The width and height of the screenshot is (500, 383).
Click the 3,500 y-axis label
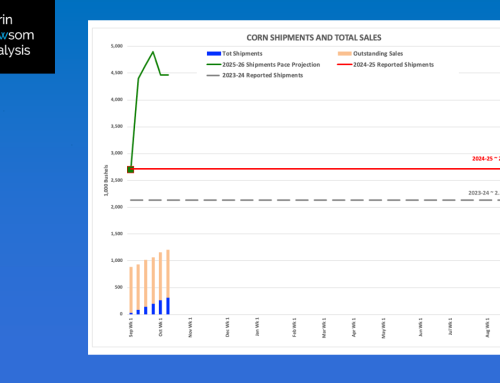pos(117,126)
